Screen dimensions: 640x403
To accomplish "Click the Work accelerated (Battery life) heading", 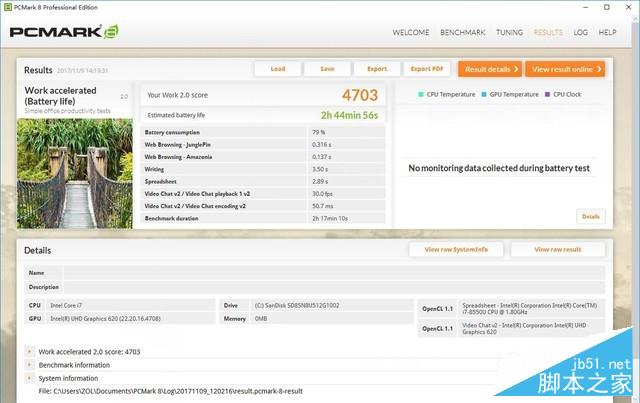I will tap(60, 96).
